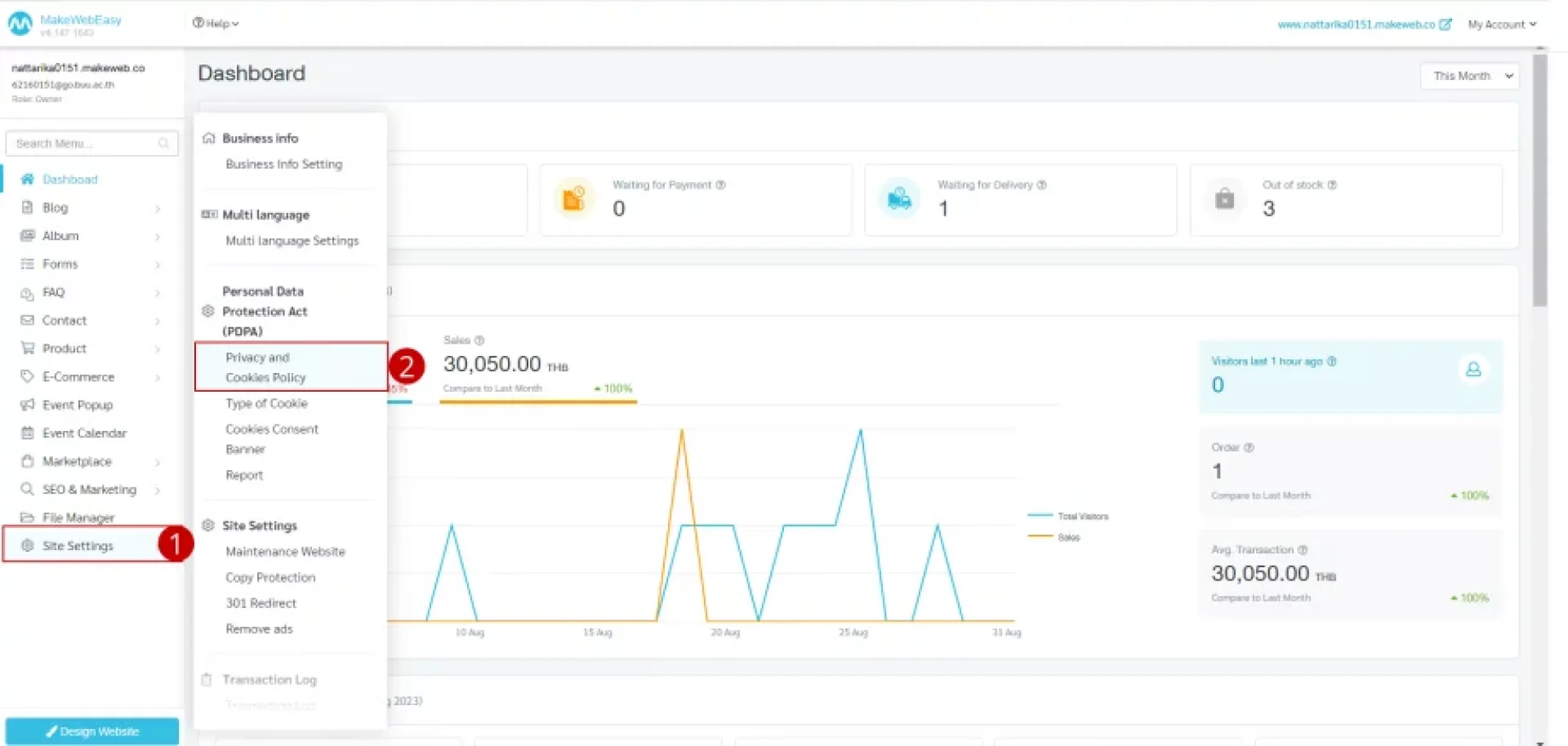Click the Out of stock bag icon
This screenshot has width=1568, height=746.
point(1224,198)
